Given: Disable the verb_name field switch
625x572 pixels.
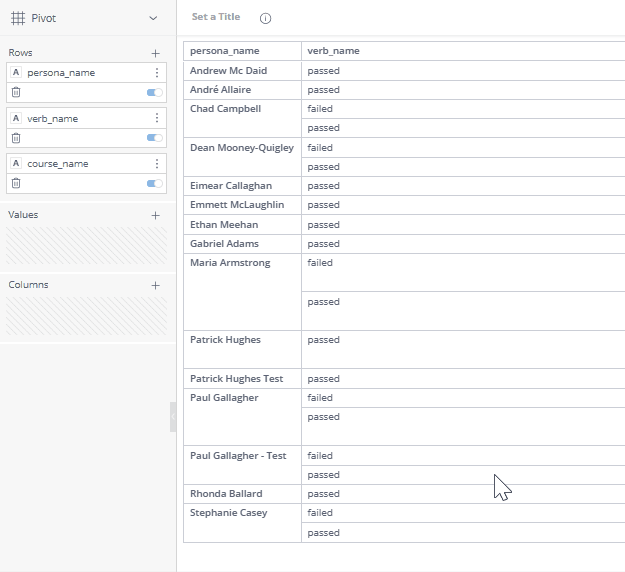Looking at the screenshot, I should 154,138.
